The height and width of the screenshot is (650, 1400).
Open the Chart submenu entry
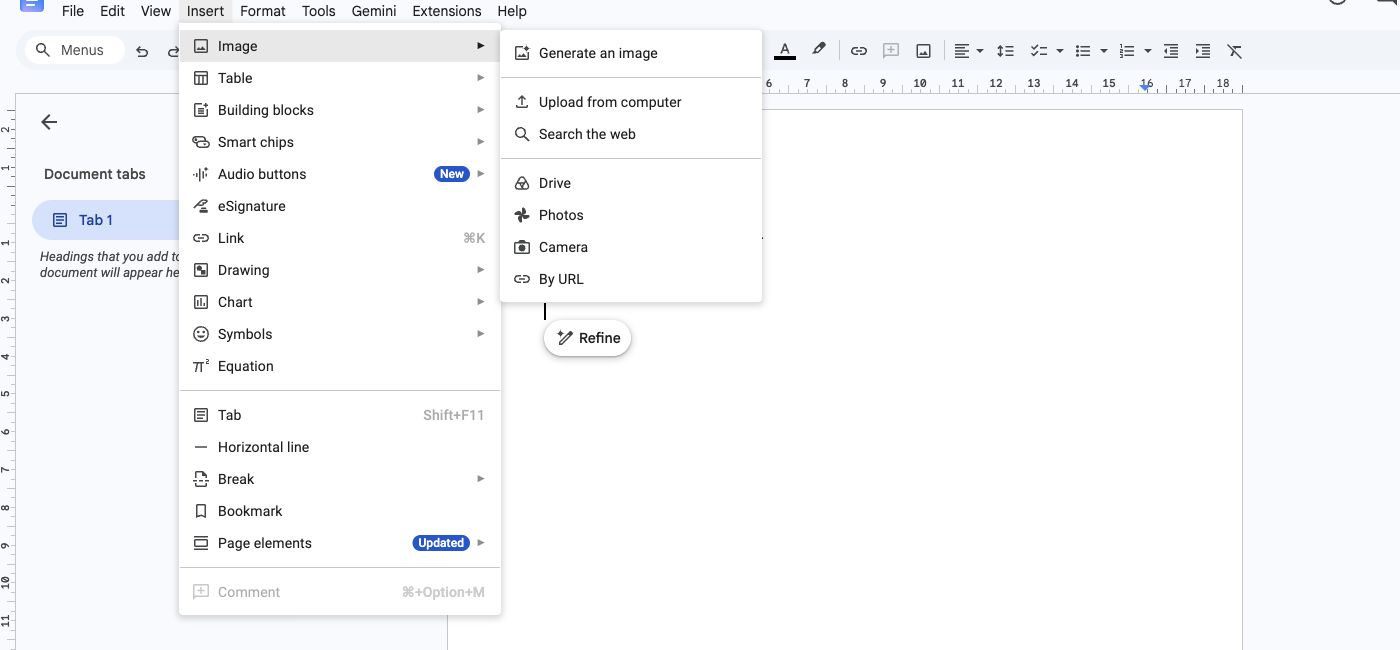pos(340,302)
